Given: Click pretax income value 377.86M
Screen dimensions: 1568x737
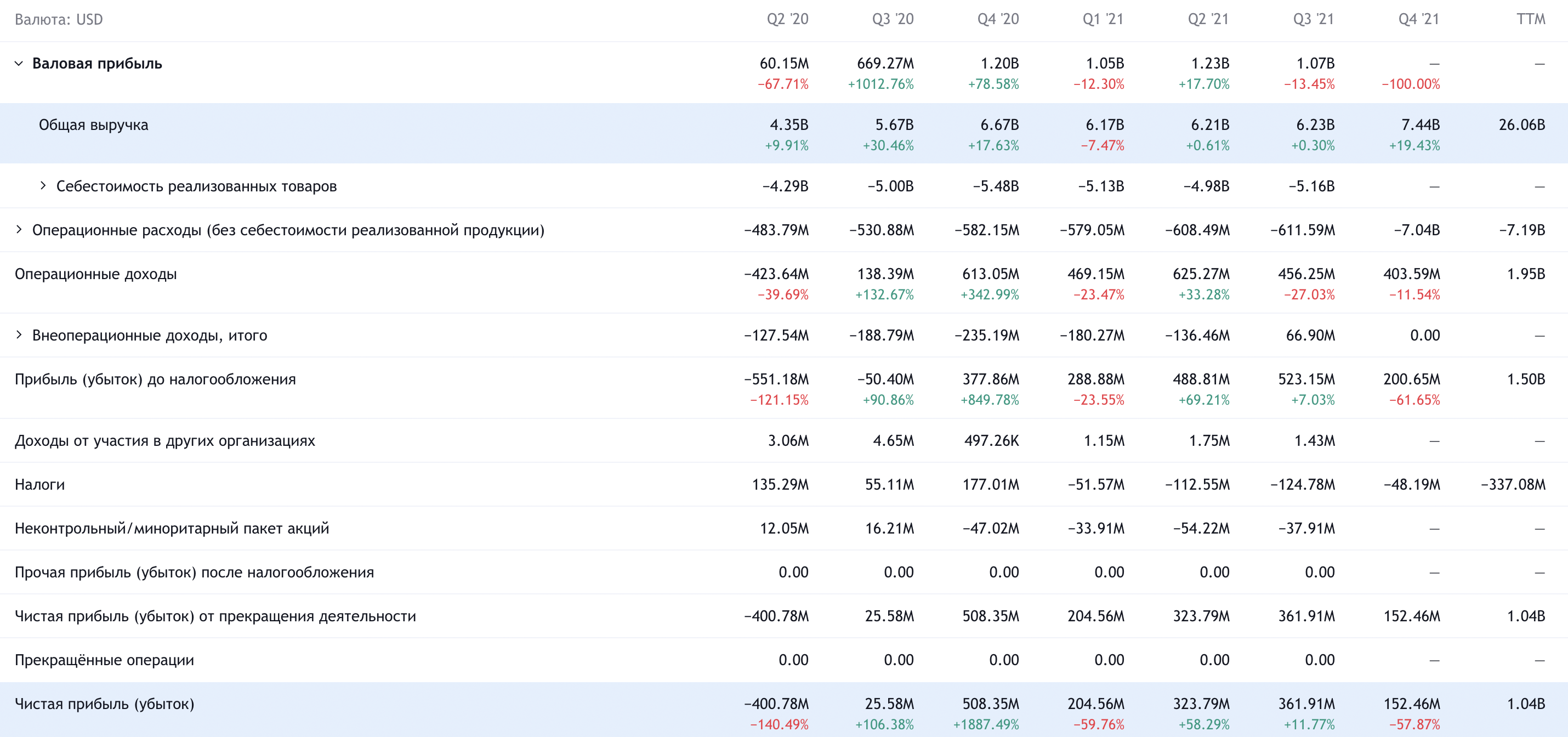Looking at the screenshot, I should coord(991,379).
